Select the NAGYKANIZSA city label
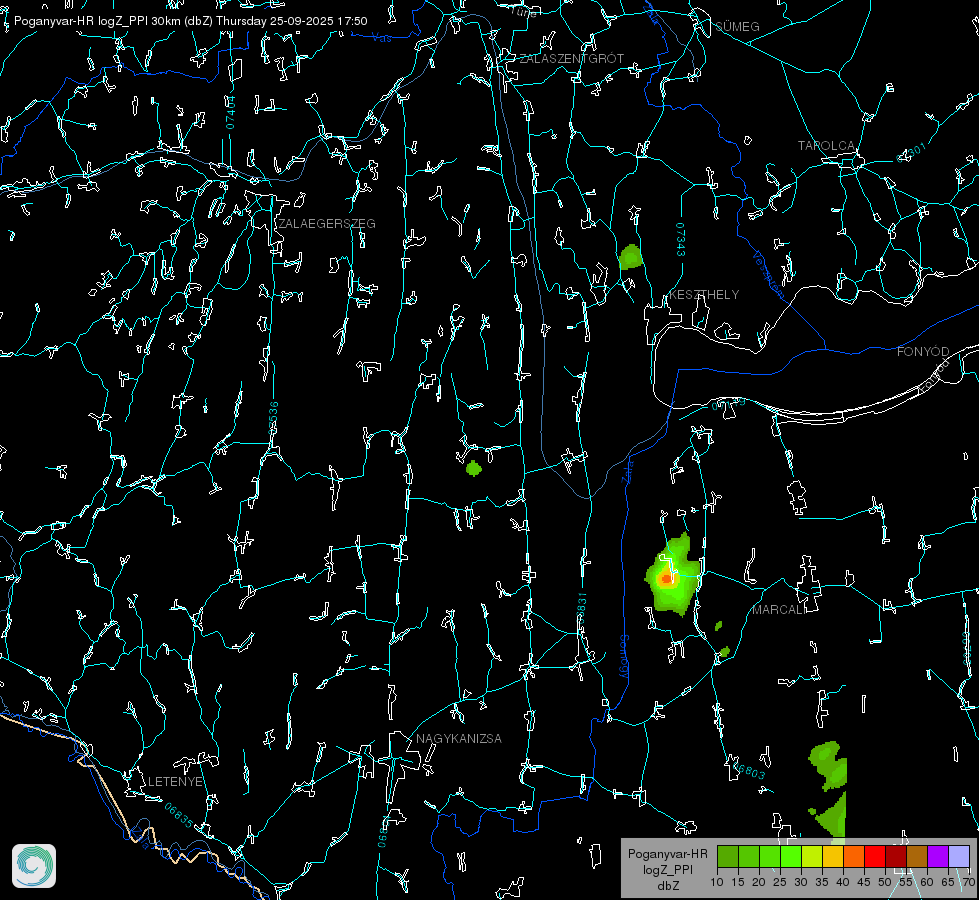 [x=459, y=738]
